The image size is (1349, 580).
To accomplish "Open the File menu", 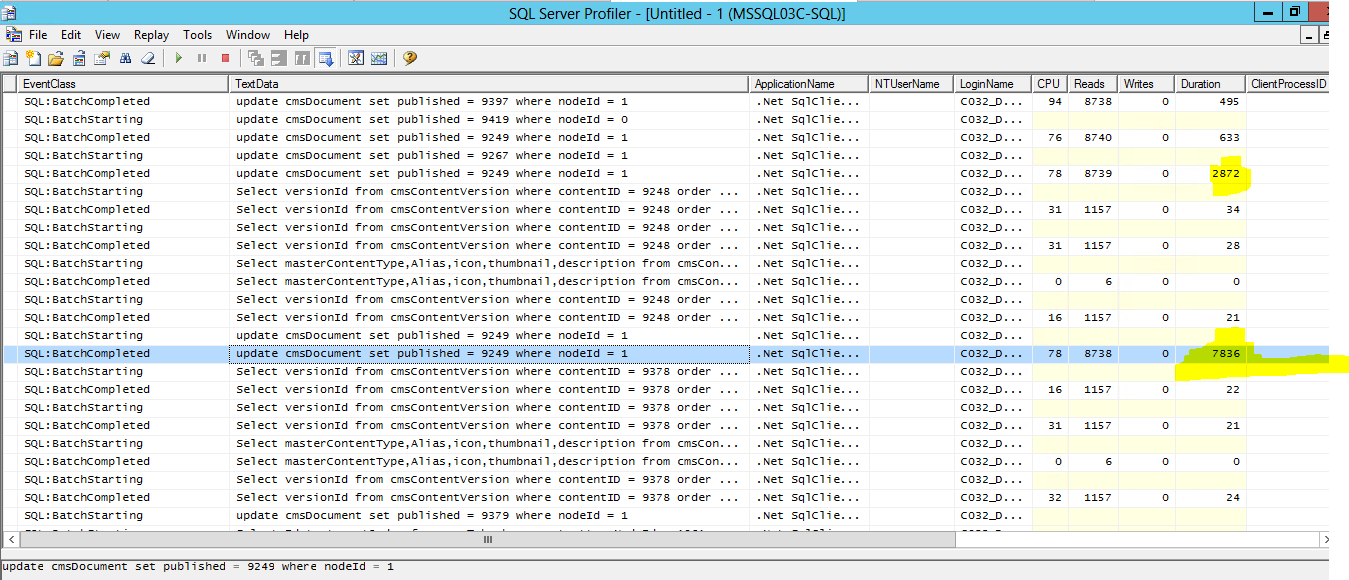I will [38, 35].
